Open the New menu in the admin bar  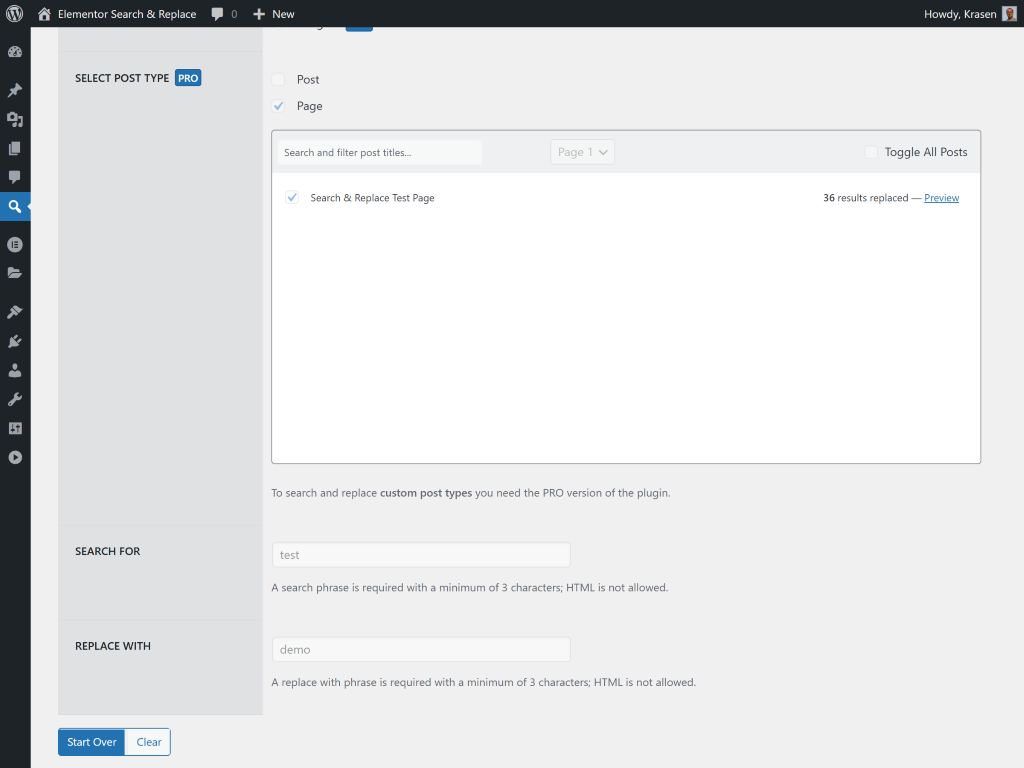click(x=273, y=13)
